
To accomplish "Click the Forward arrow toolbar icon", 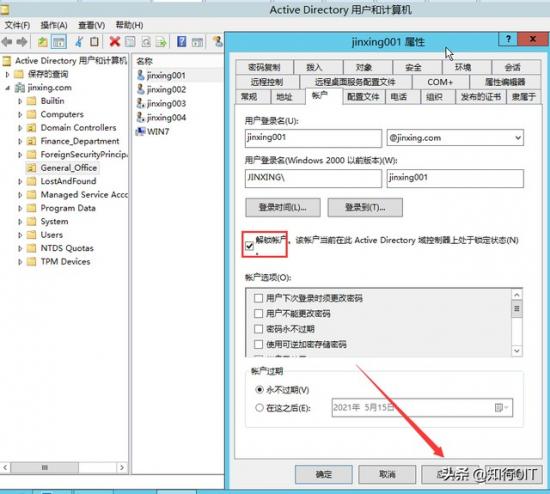I will (22, 42).
